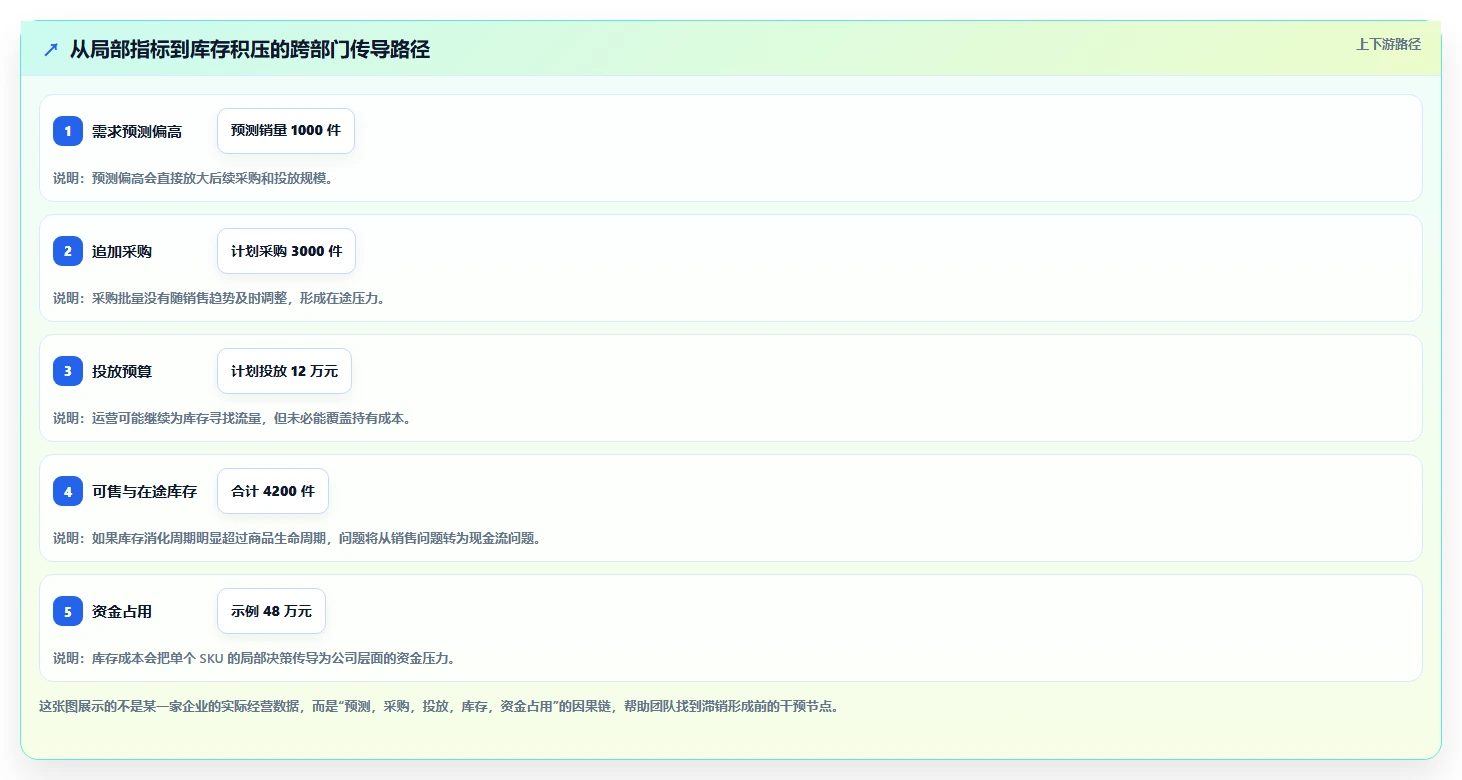The height and width of the screenshot is (780, 1462).
Task: Select step badge number 2
Action: 68,251
